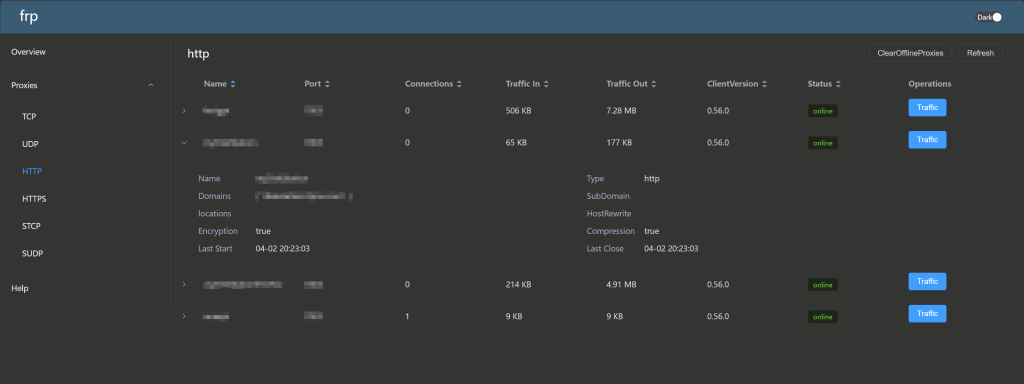Open Traffic for the 7.28 MB proxy
Viewport: 1024px width, 384px height.
tap(927, 108)
